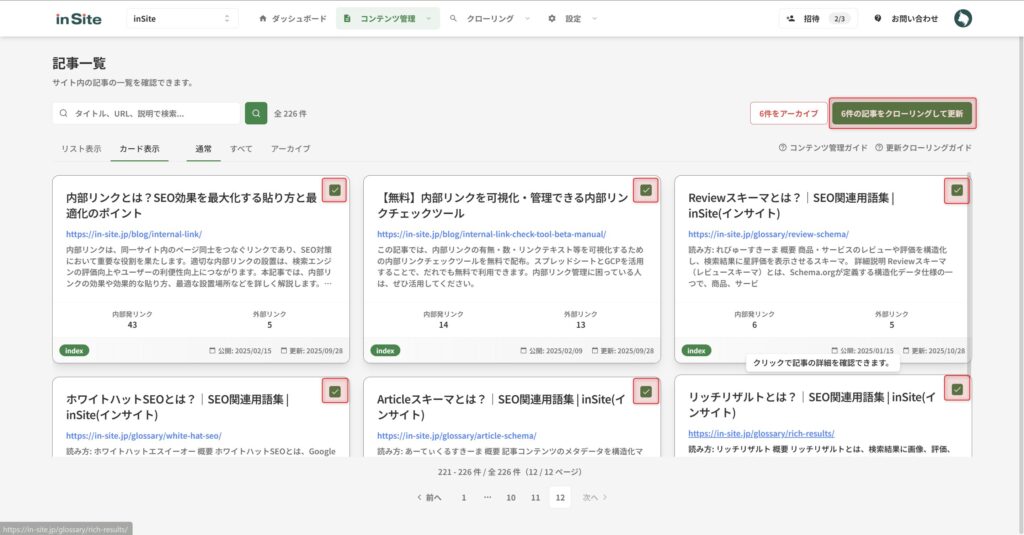Image resolution: width=1024 pixels, height=535 pixels.
Task: Uncheck the 内部リンクとは？ card checkbox
Action: (x=334, y=190)
